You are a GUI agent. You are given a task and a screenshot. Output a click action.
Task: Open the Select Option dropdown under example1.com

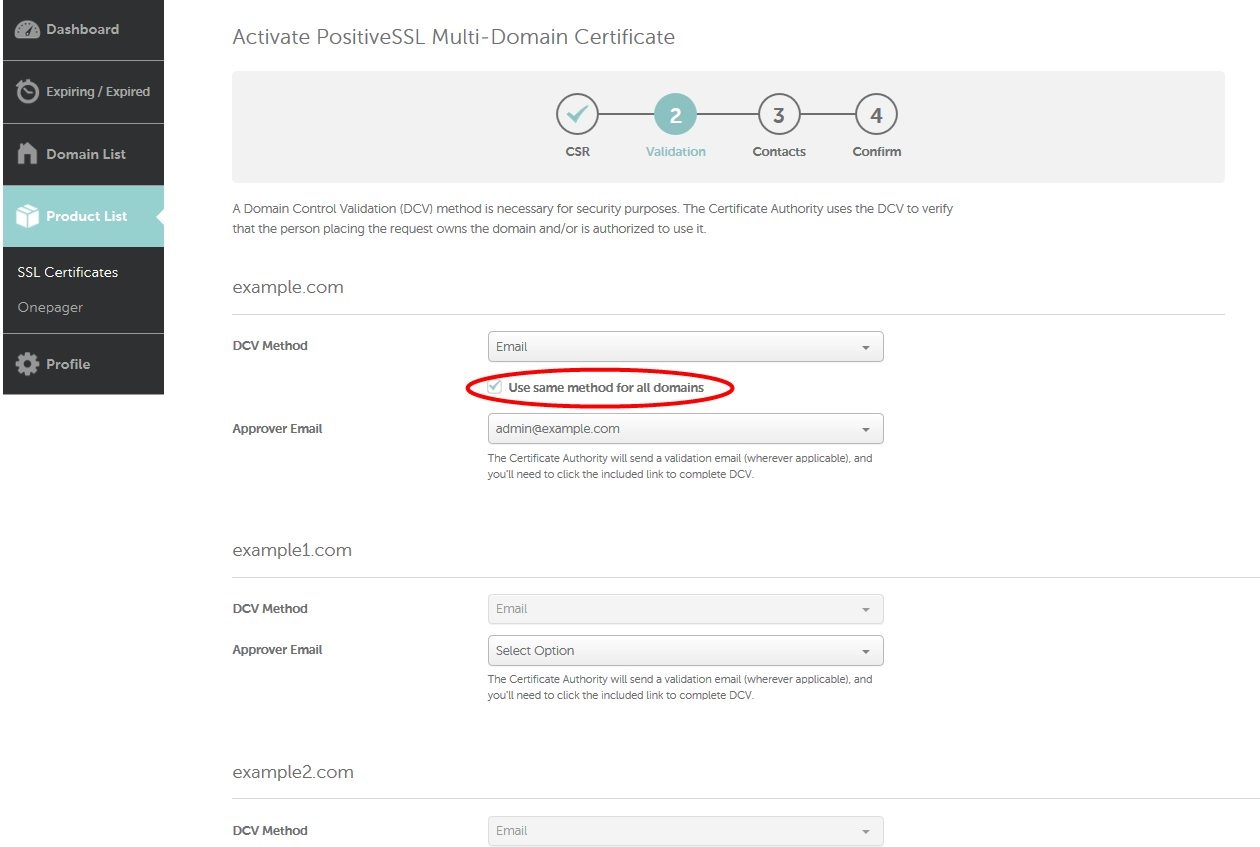tap(685, 650)
